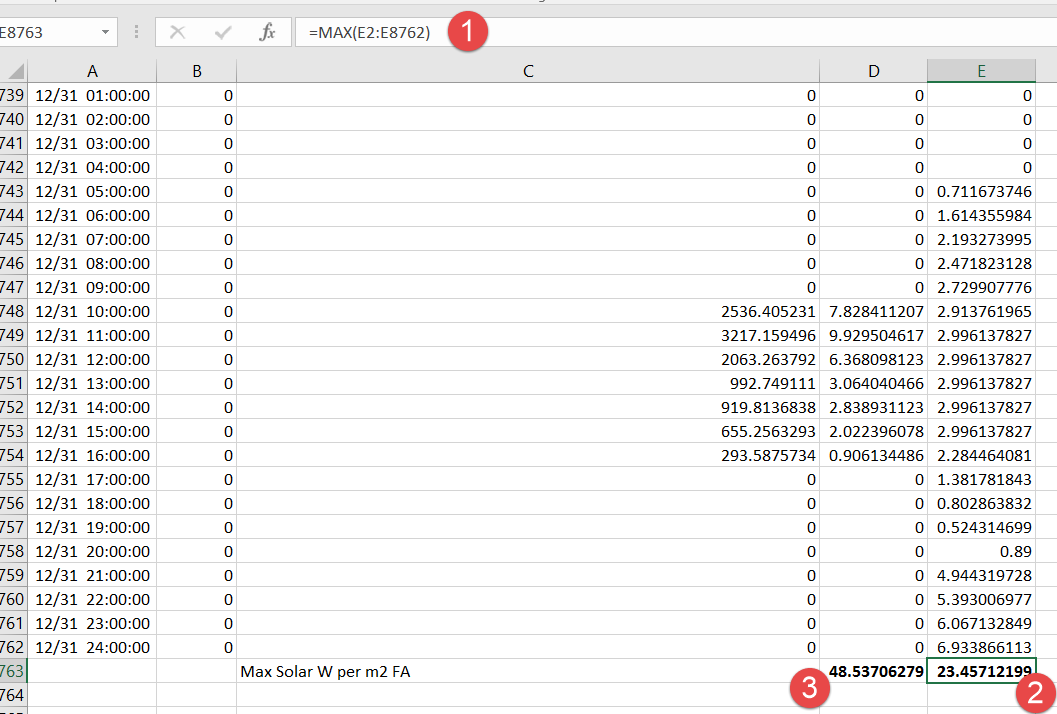Select cell value 2.284464081
The width and height of the screenshot is (1057, 714).
(x=984, y=456)
